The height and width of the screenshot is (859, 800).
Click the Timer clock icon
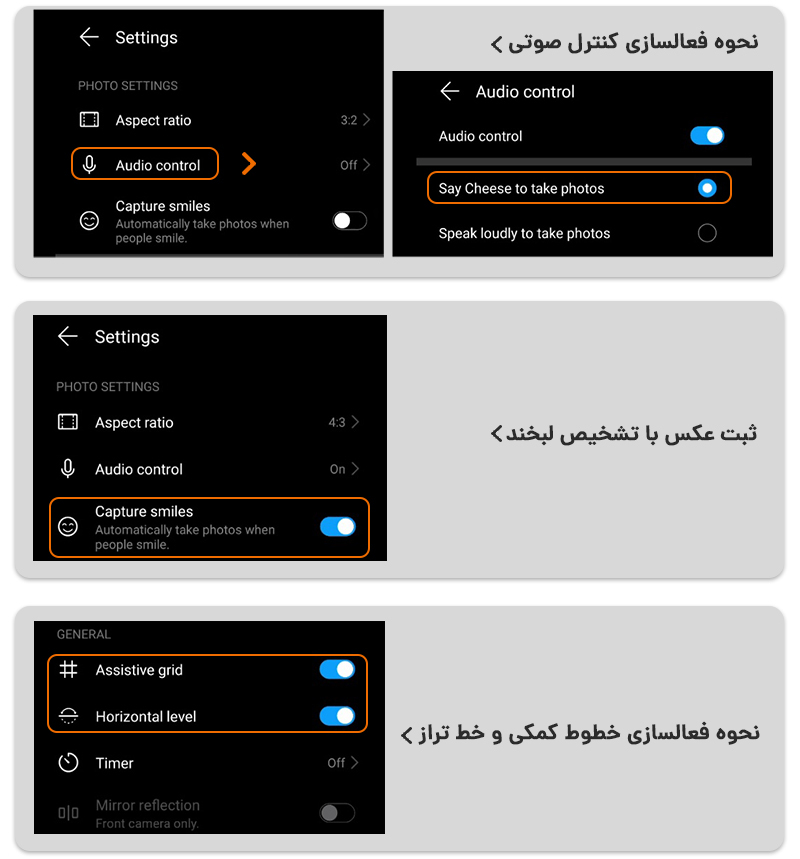point(68,763)
